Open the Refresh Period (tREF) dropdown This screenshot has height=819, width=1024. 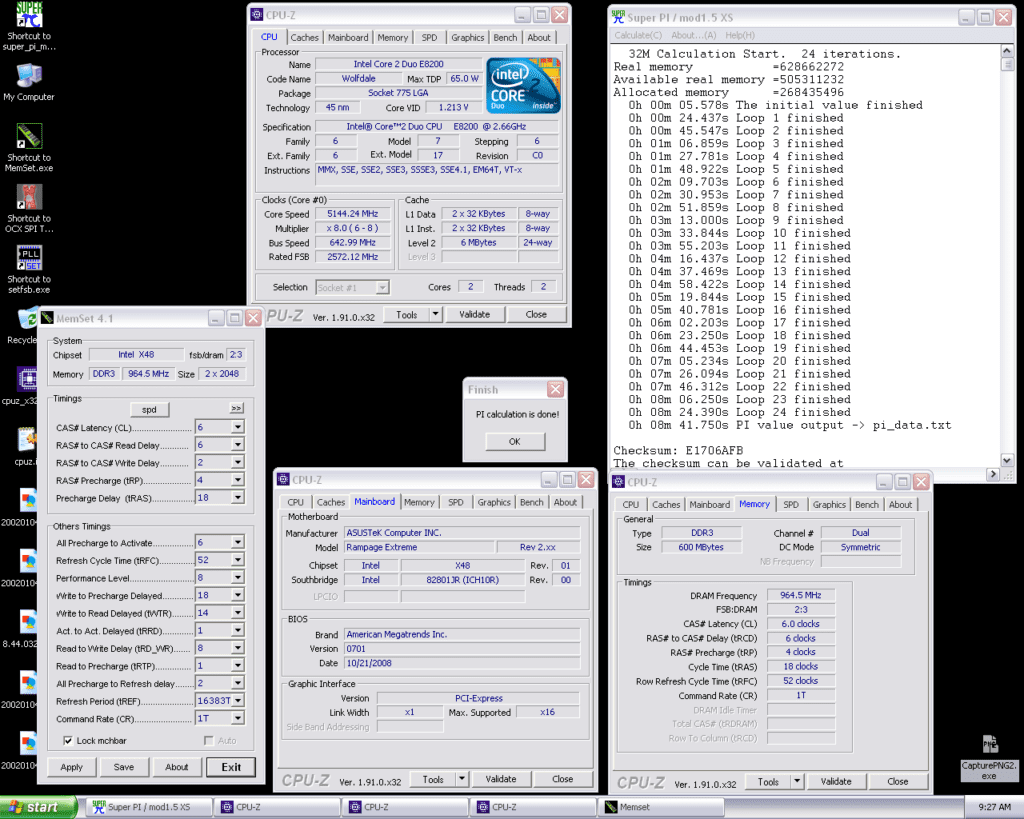pyautogui.click(x=238, y=701)
